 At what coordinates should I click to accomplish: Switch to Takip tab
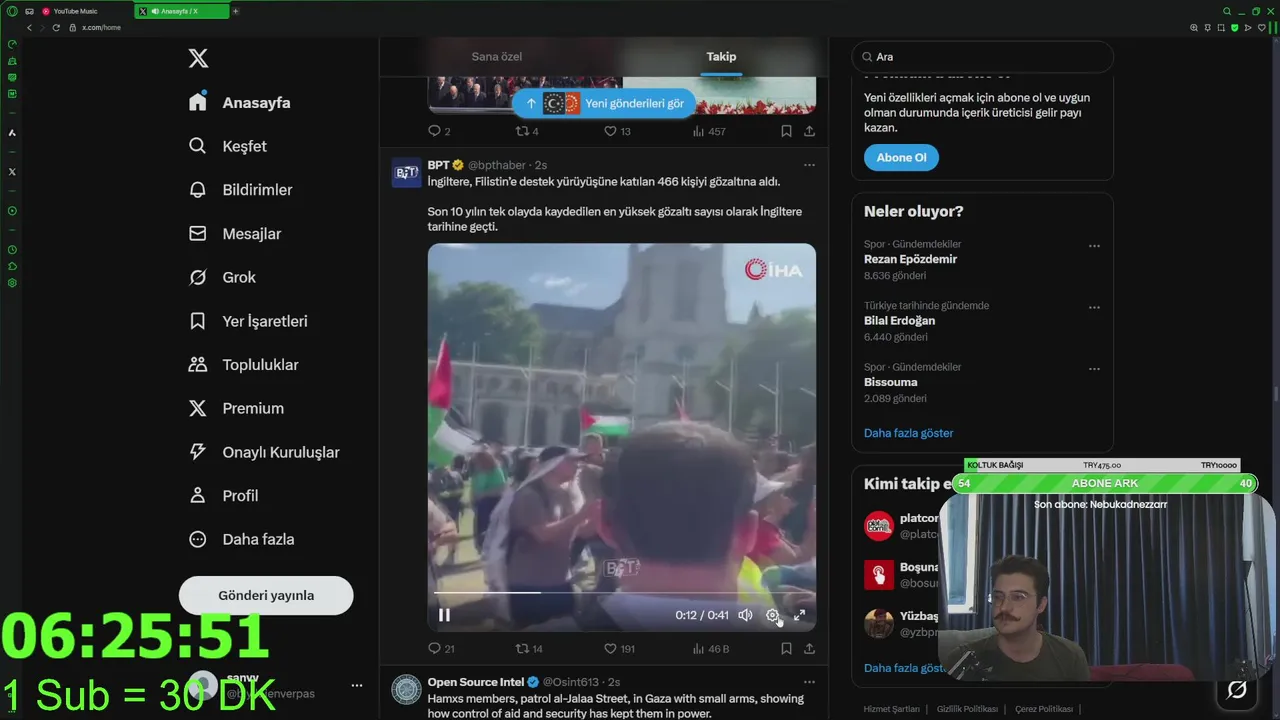tap(721, 57)
